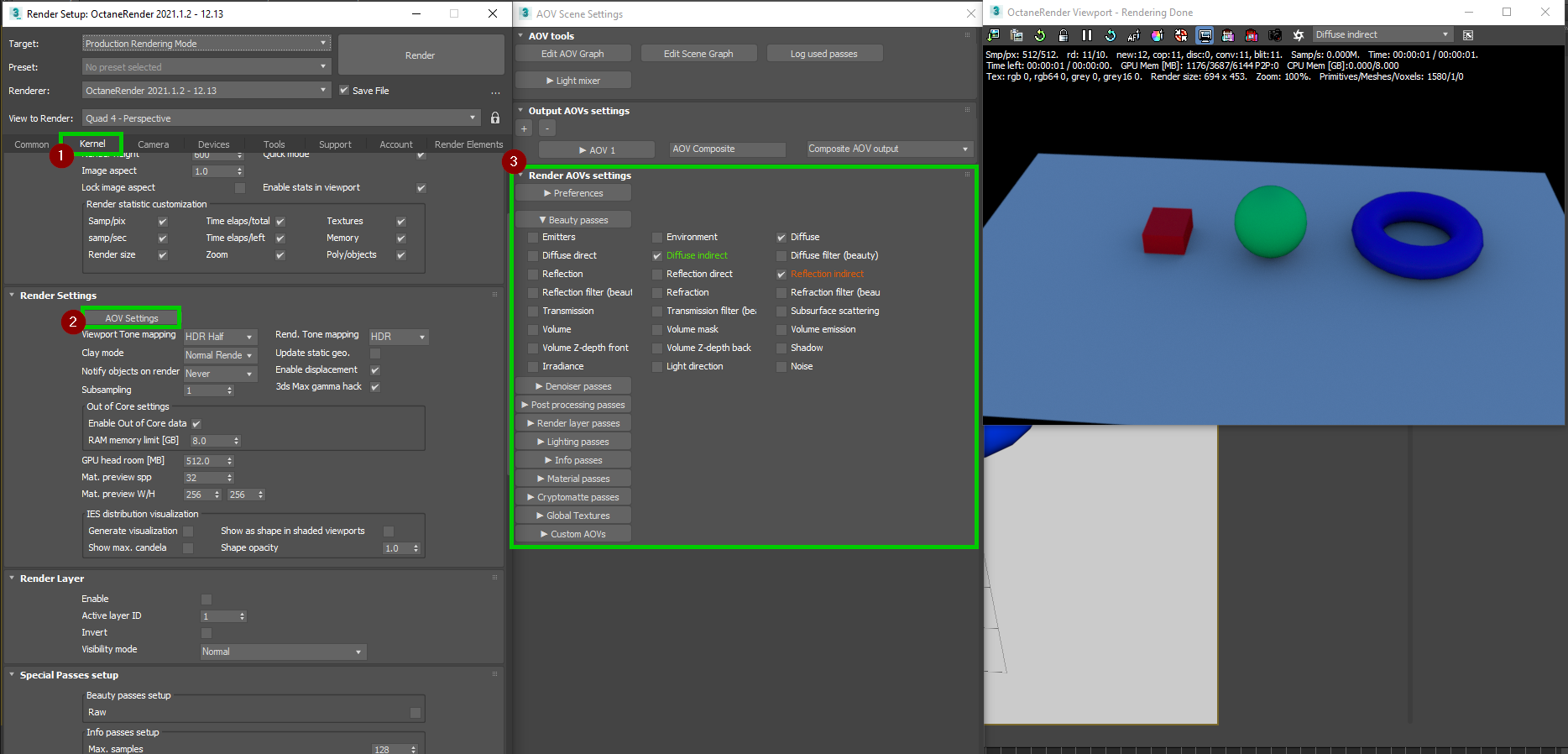This screenshot has height=754, width=1568.
Task: Select the color wheel white balance picker
Action: click(x=1158, y=35)
